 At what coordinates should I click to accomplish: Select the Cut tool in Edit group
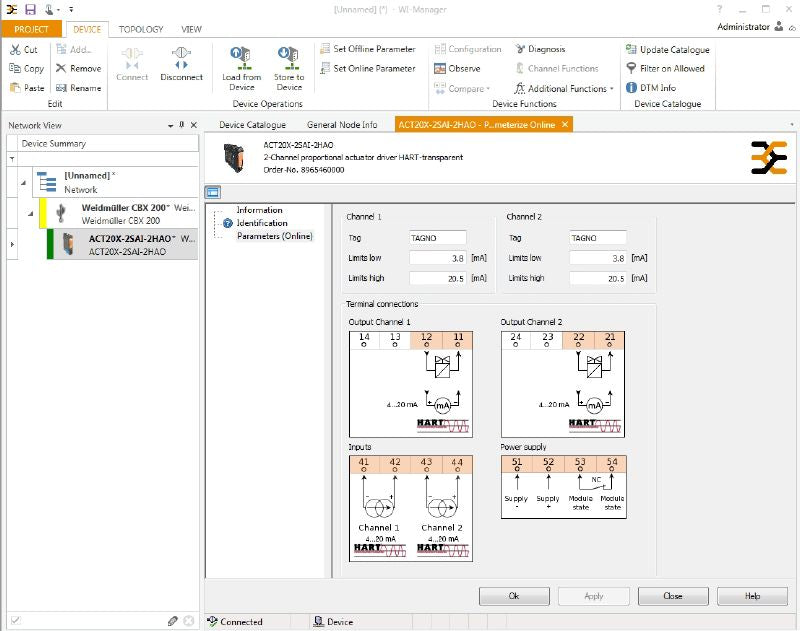[22, 49]
